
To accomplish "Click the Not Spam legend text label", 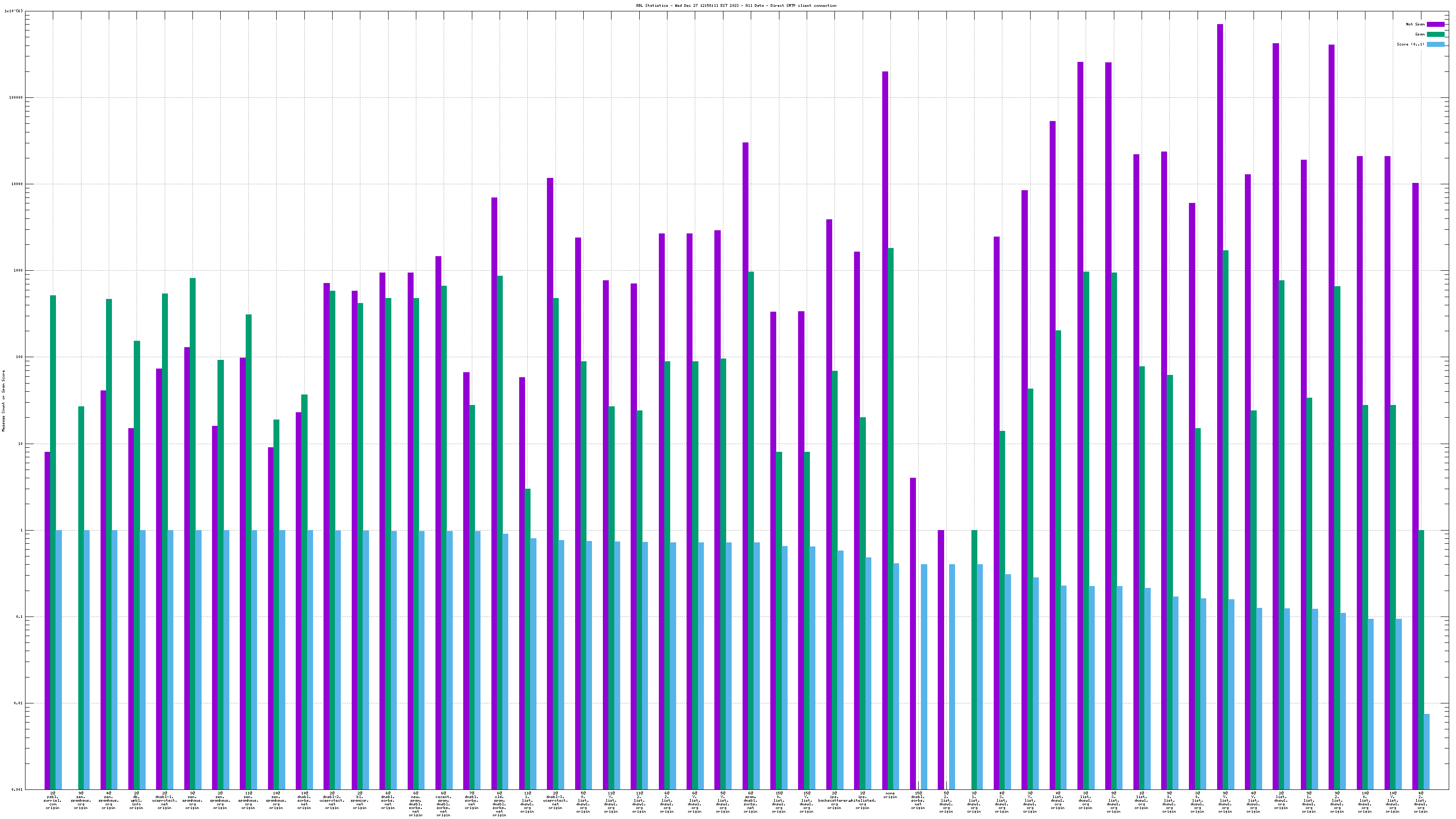I will click(1416, 24).
